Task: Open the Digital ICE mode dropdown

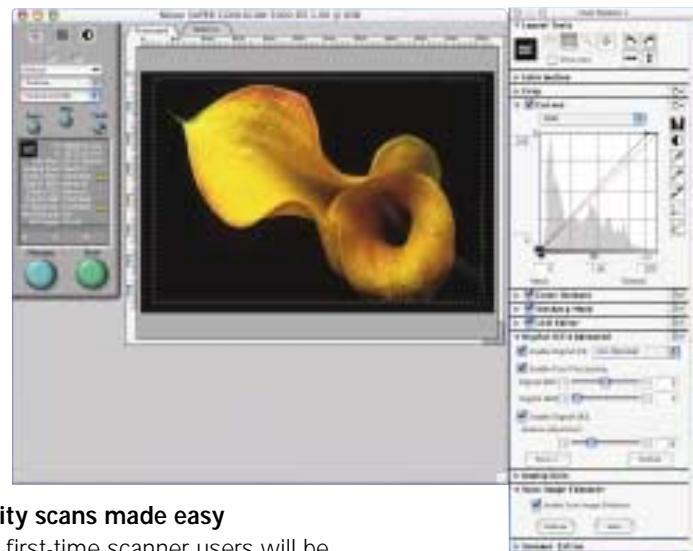Action: [636, 351]
